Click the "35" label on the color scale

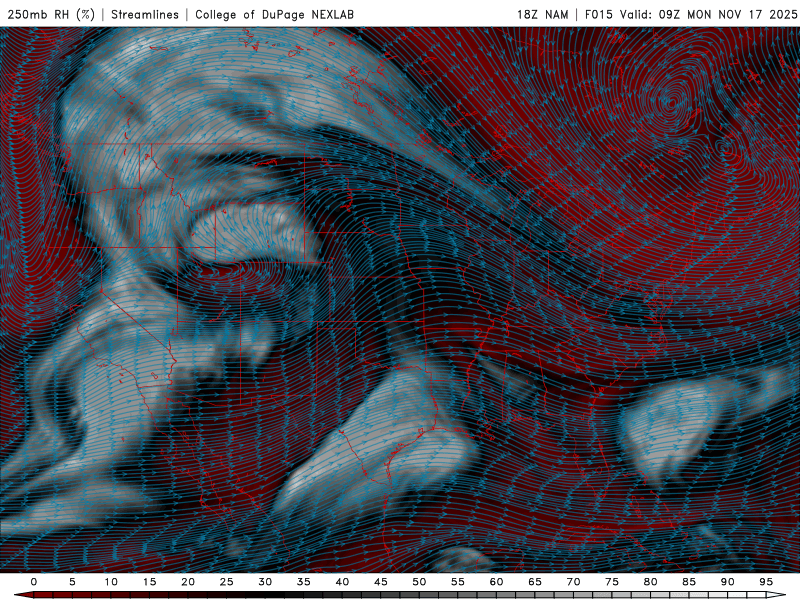(x=304, y=582)
